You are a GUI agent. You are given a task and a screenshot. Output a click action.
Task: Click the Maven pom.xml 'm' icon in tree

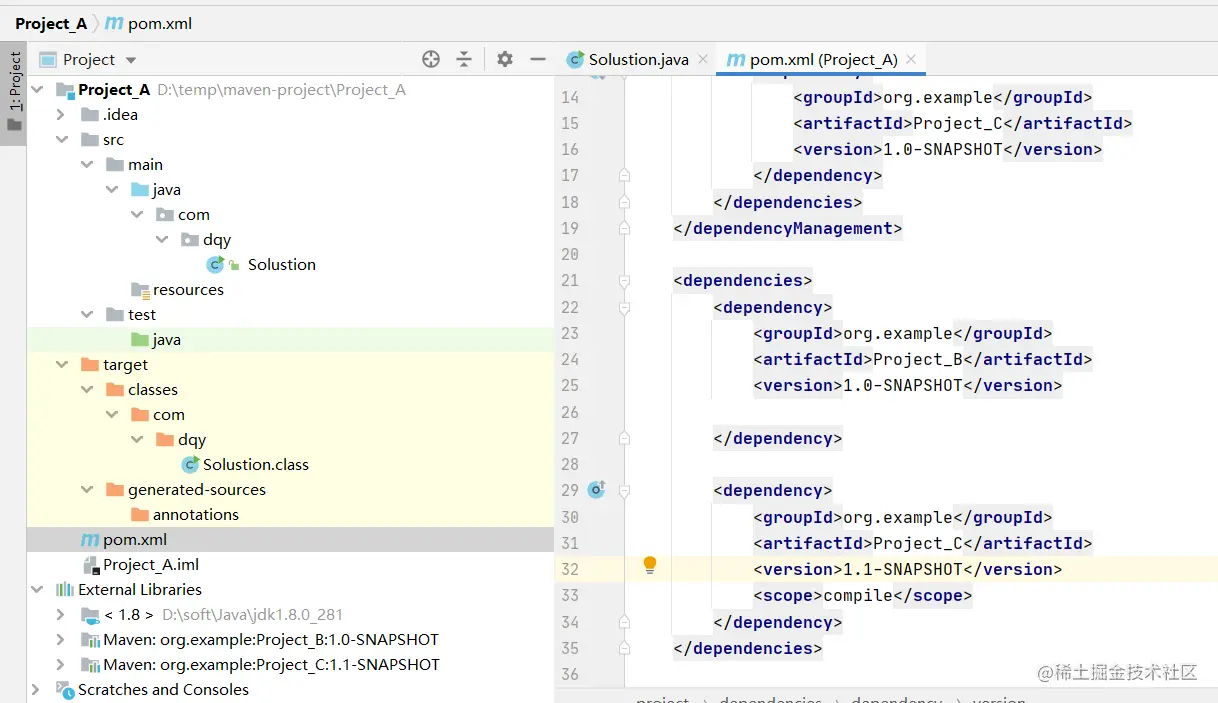[x=90, y=539]
